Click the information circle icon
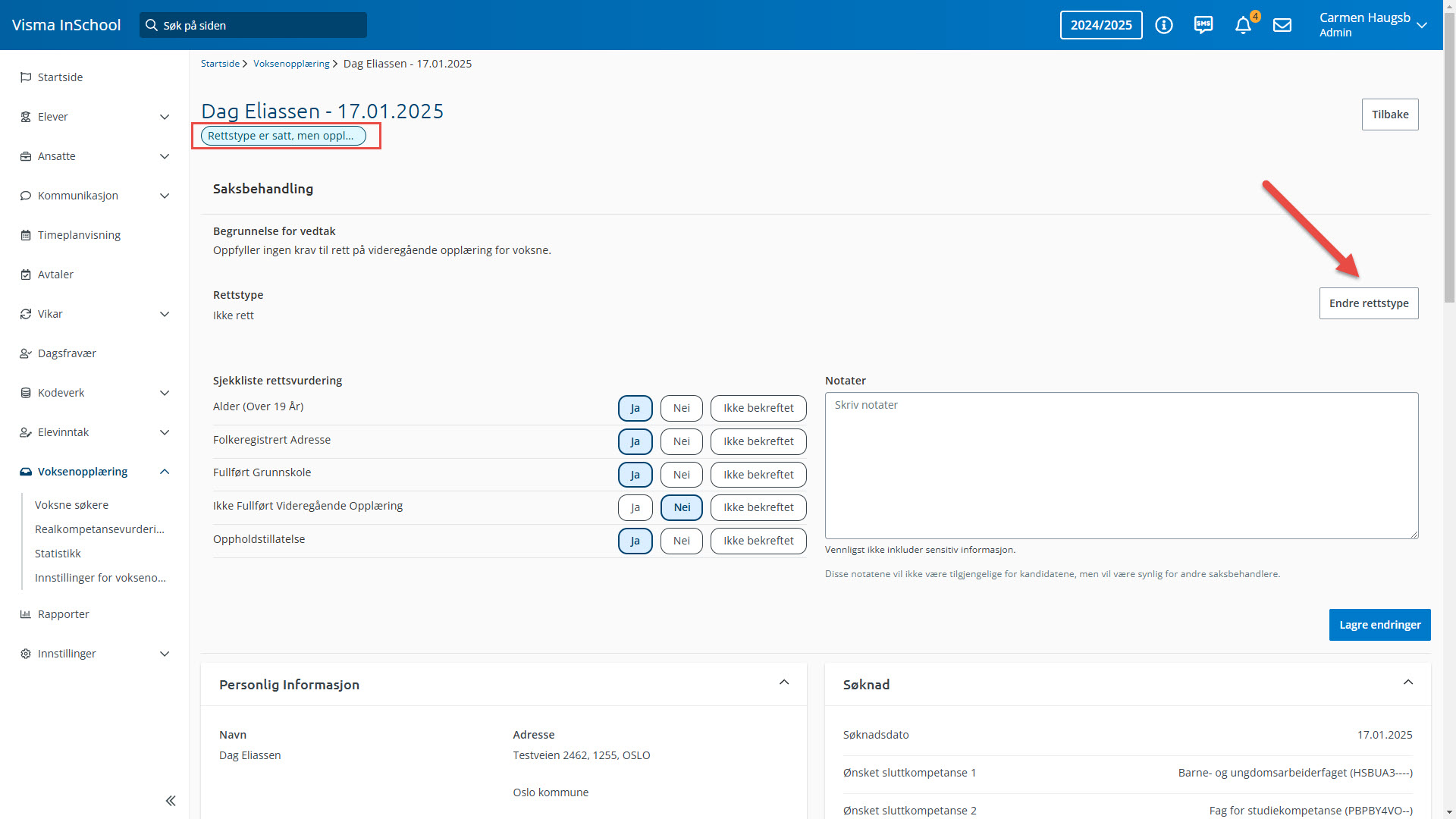The height and width of the screenshot is (819, 1456). (x=1164, y=25)
